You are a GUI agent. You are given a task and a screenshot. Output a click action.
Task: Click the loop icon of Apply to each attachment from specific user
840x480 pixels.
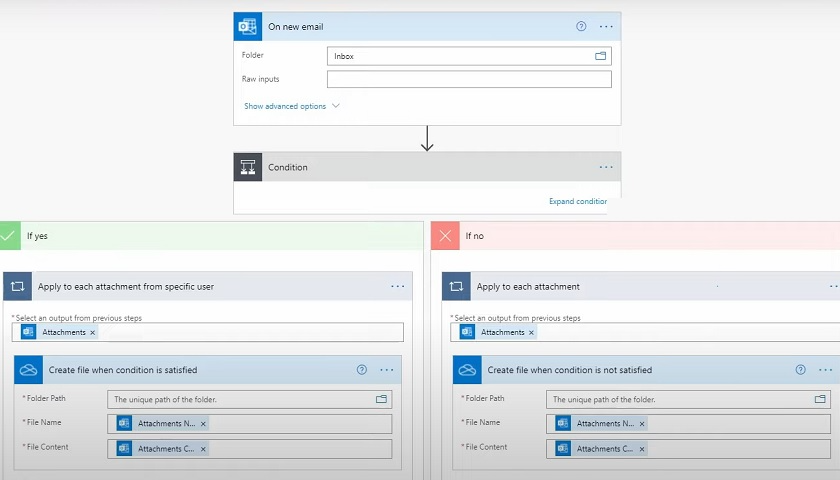[x=18, y=287]
